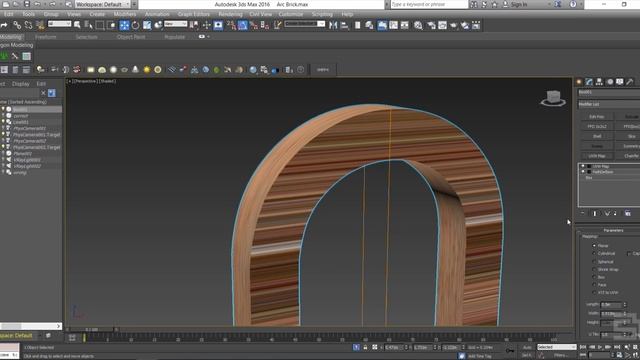This screenshot has width=640, height=360.
Task: Toggle UVW Map modifier visibility bulb
Action: tap(583, 167)
